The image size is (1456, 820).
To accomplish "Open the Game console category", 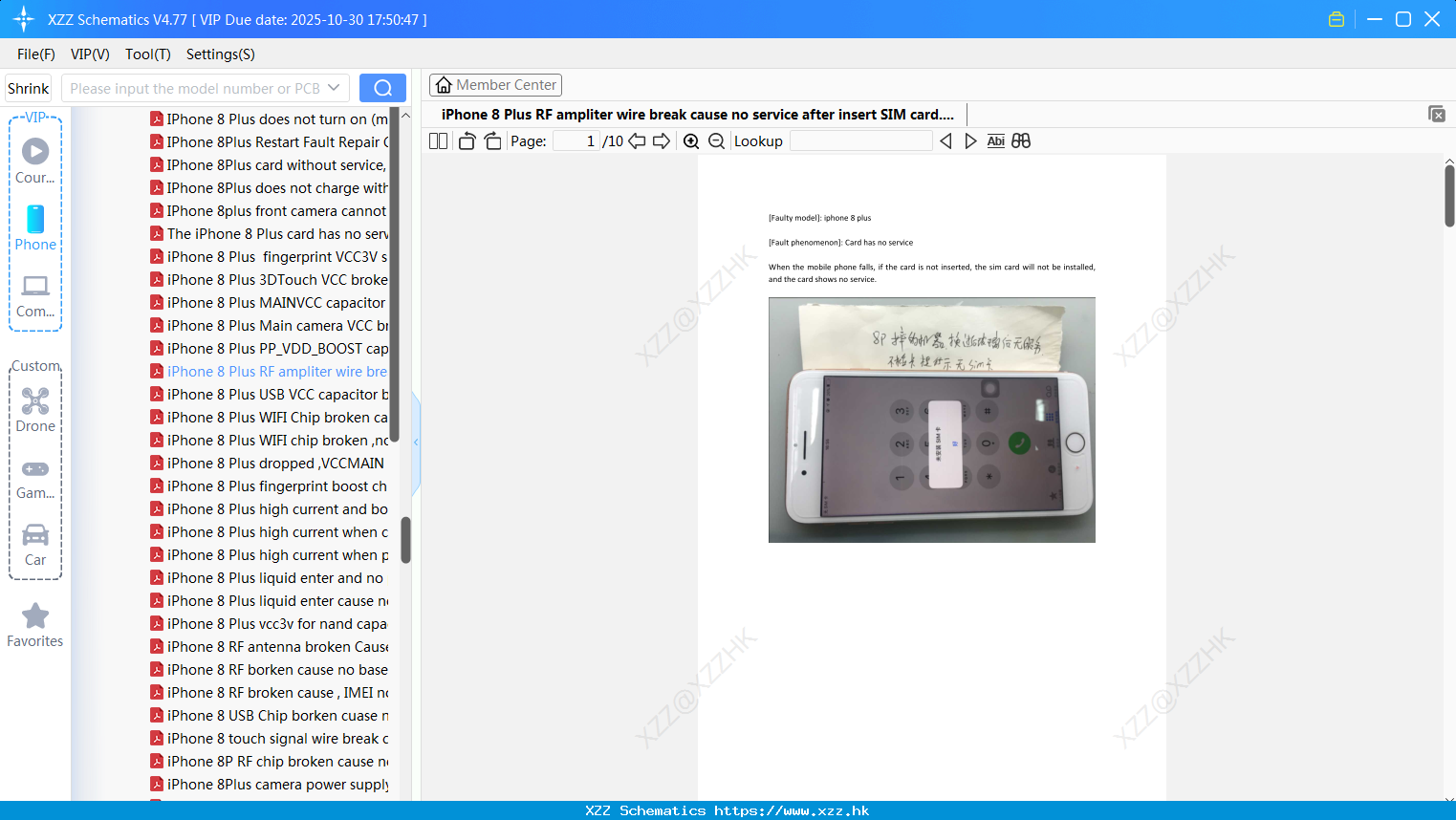I will (x=35, y=480).
